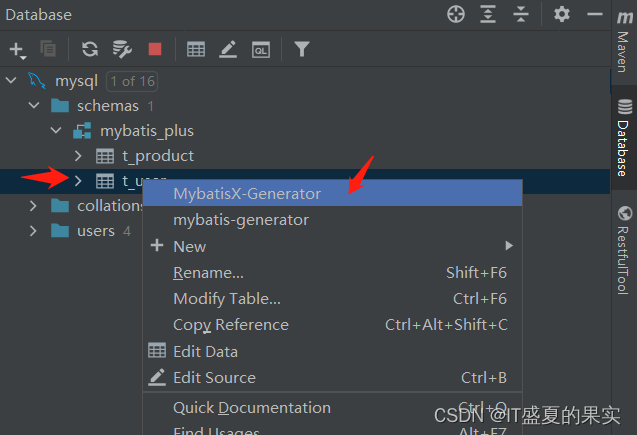Open the New submenu arrow
The width and height of the screenshot is (637, 435).
pyautogui.click(x=509, y=246)
